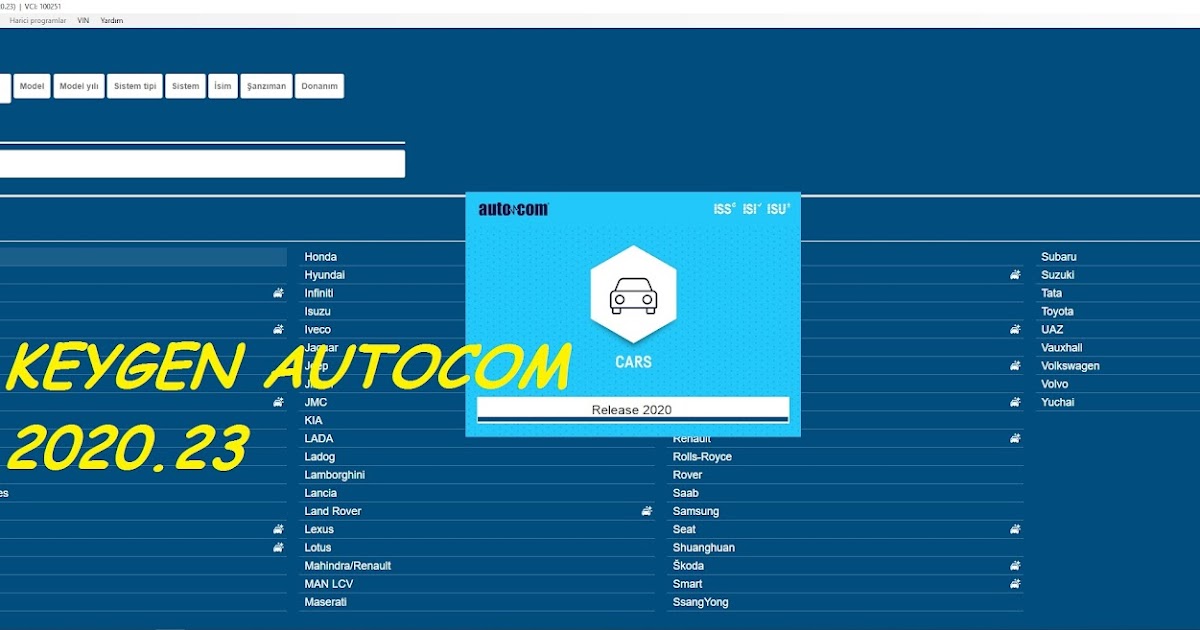Click the Şanzıman filter button
The height and width of the screenshot is (630, 1200).
(x=266, y=86)
